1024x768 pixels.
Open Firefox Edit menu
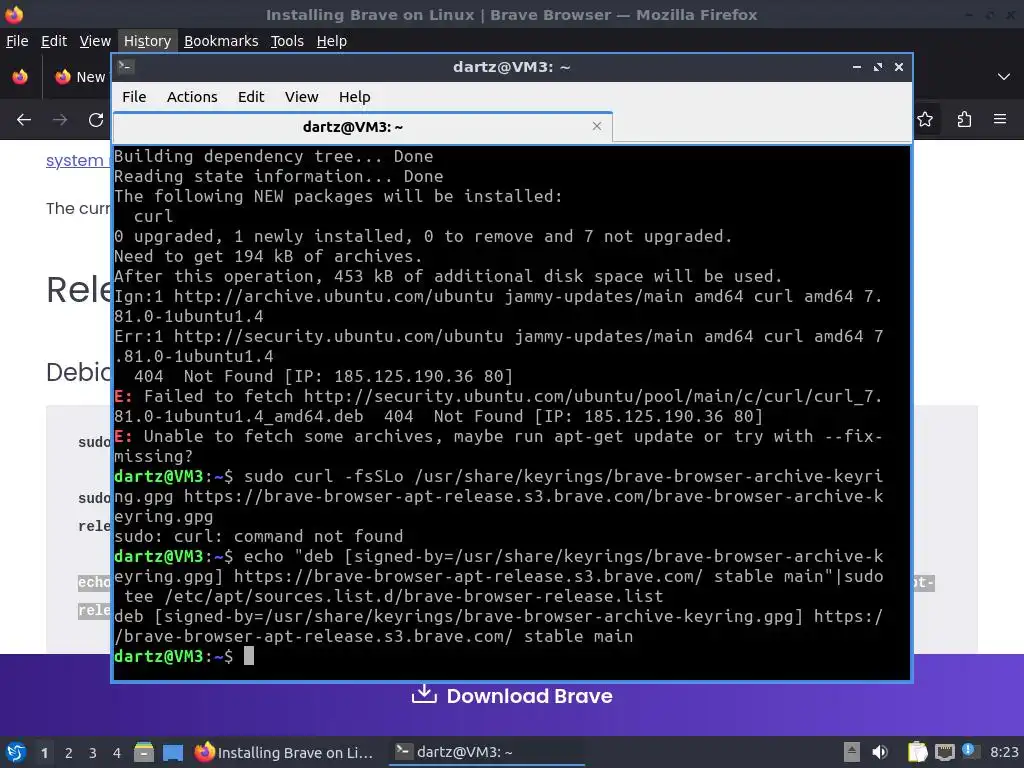(54, 41)
